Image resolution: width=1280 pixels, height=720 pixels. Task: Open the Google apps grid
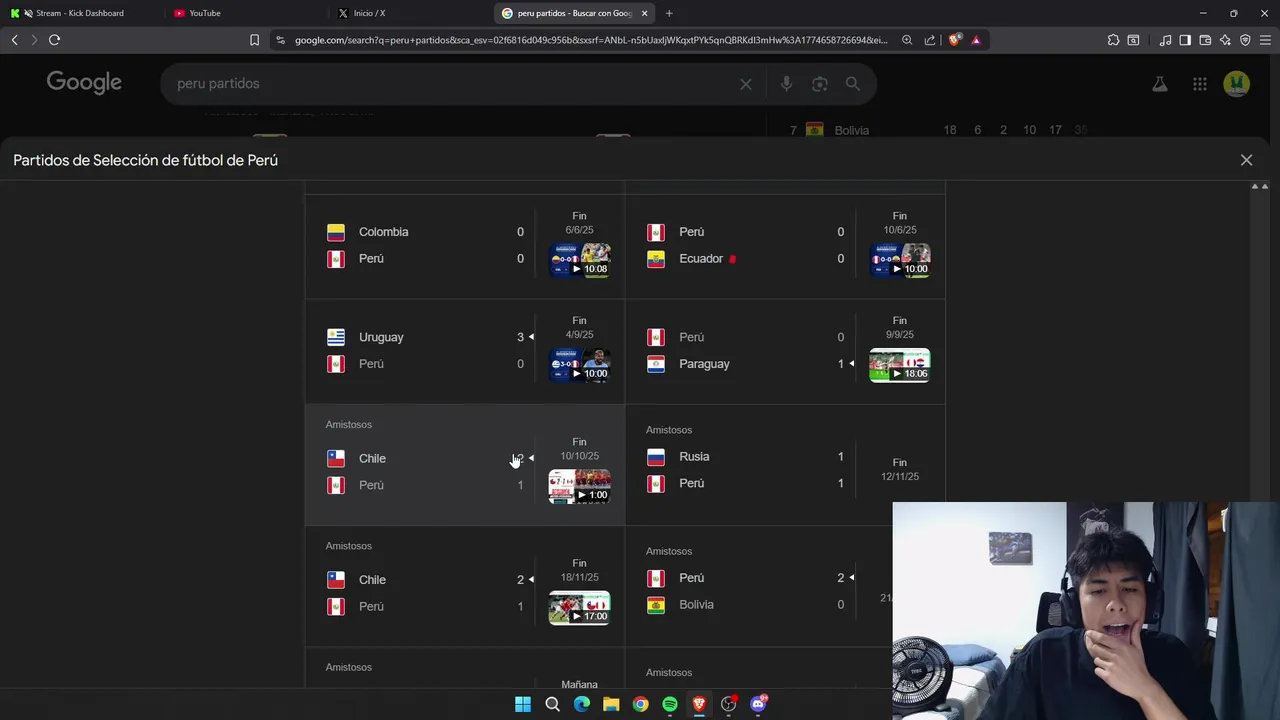point(1200,84)
